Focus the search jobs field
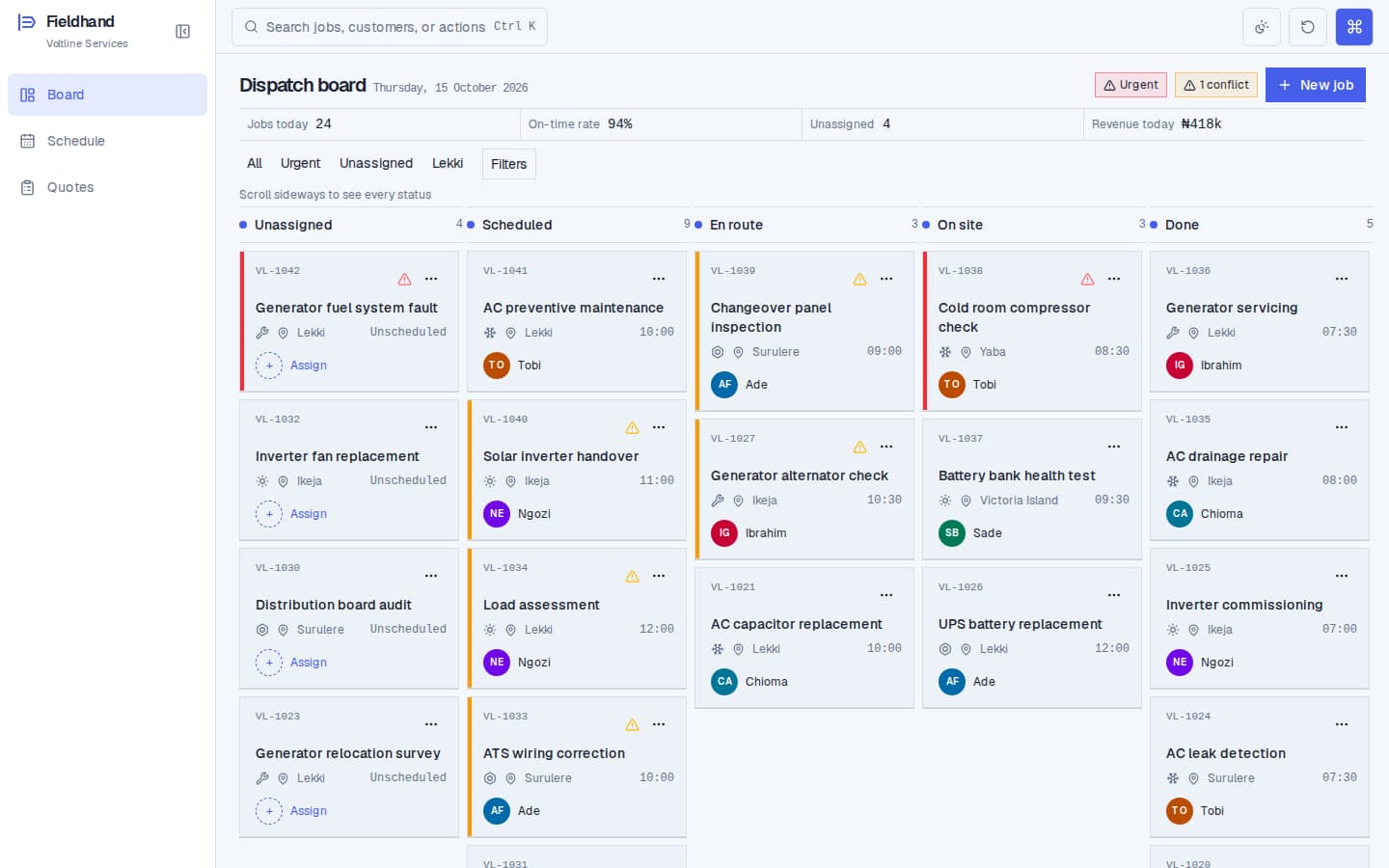Viewport: 1389px width, 868px height. (x=390, y=27)
